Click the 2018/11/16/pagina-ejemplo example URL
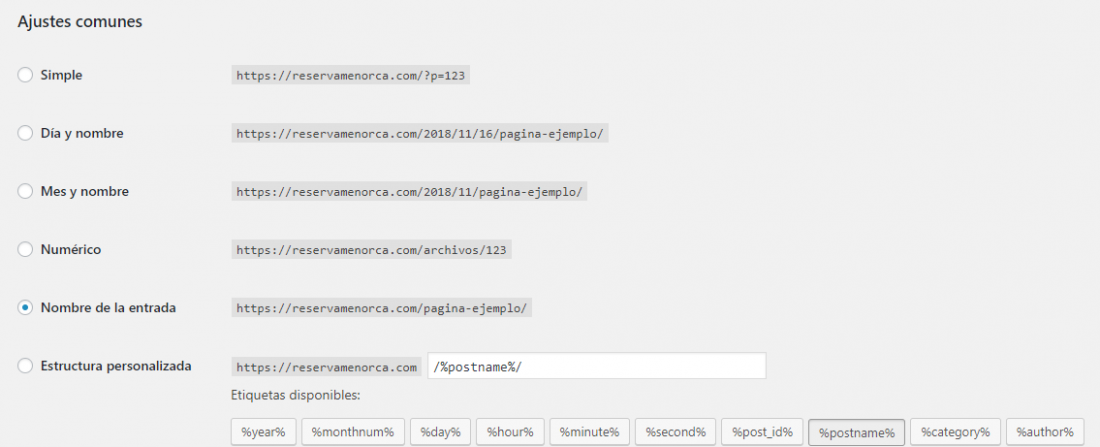 (x=420, y=133)
